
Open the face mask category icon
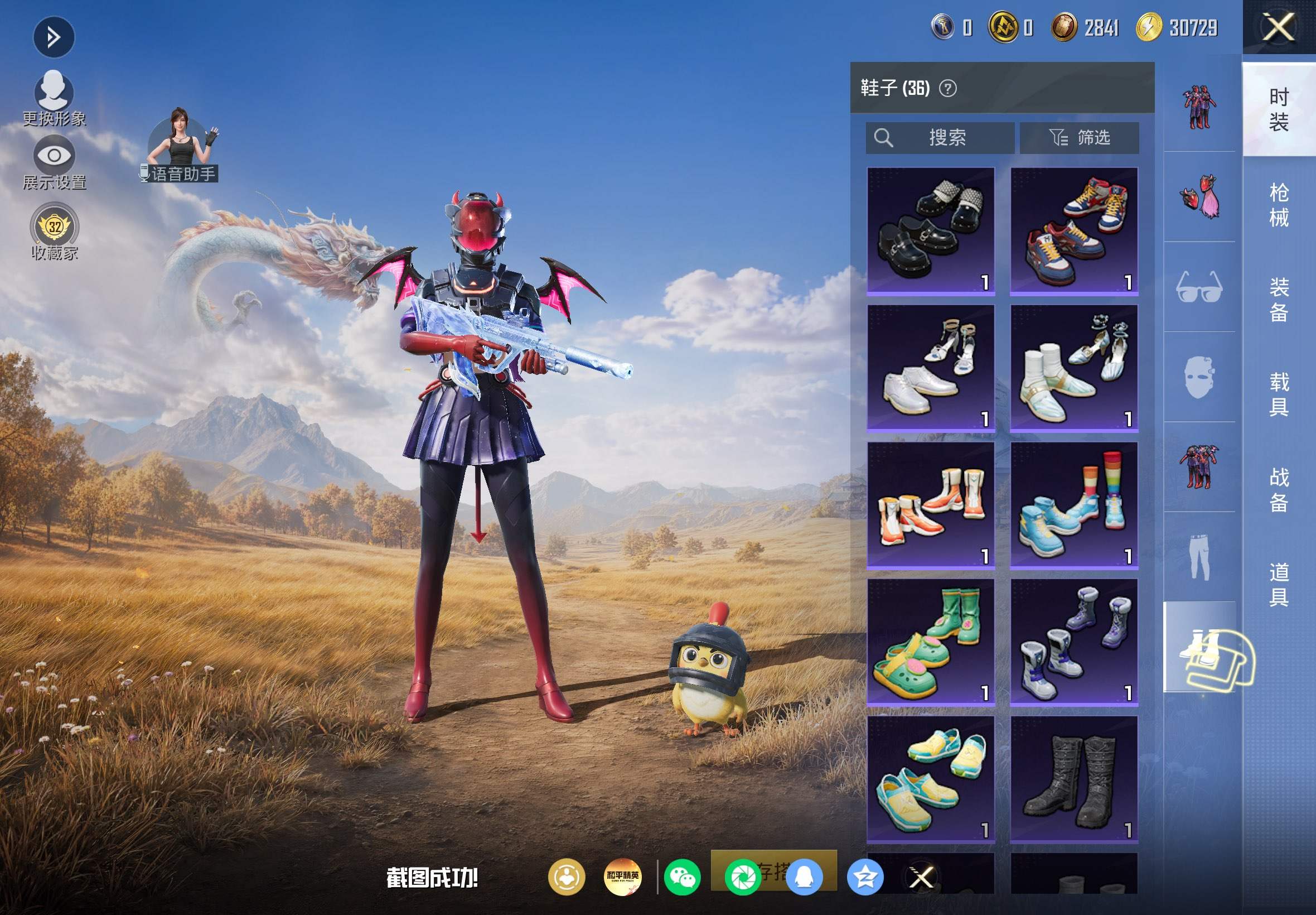tap(1199, 377)
